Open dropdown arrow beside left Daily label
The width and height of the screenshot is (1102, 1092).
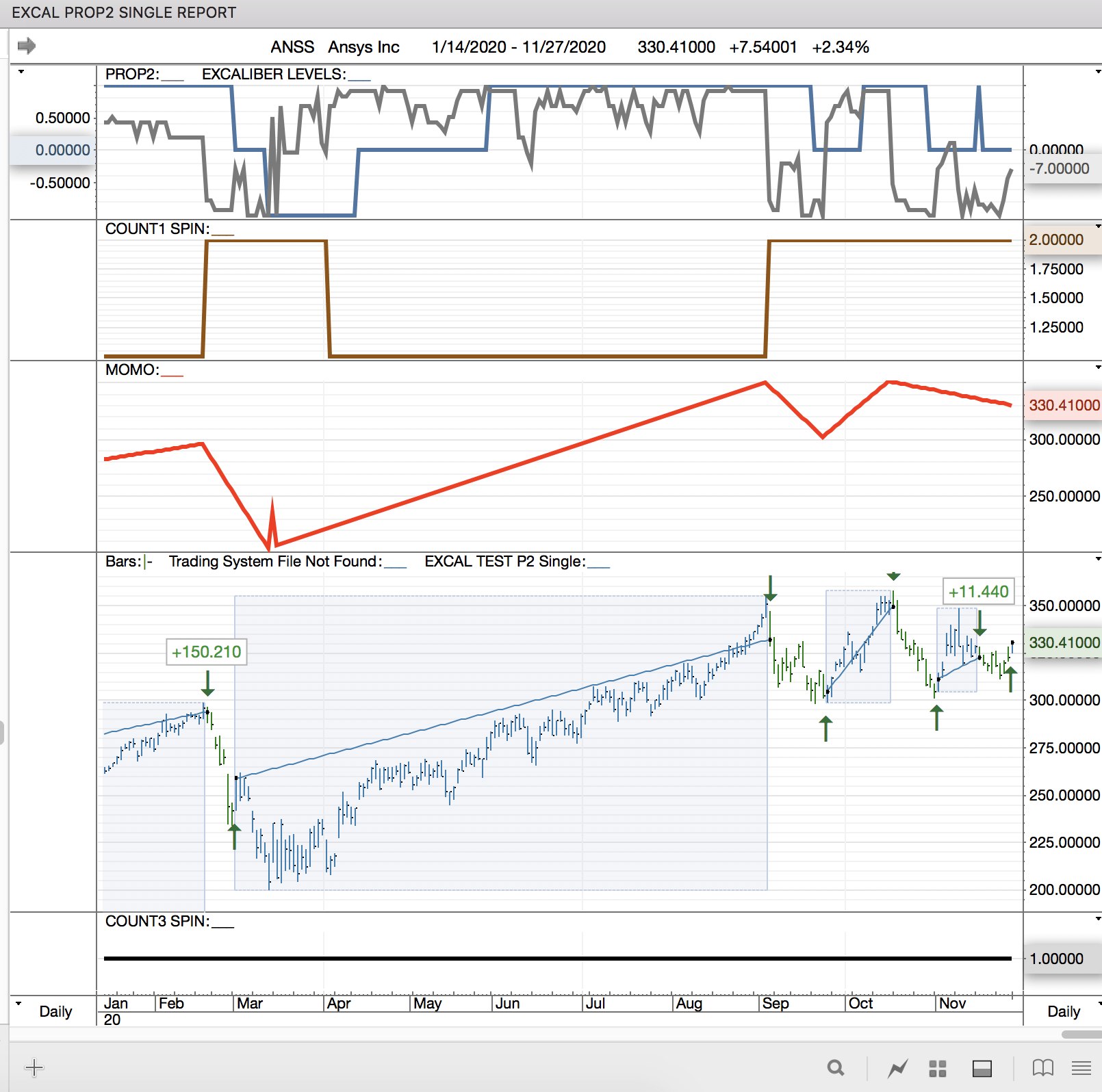18,1004
